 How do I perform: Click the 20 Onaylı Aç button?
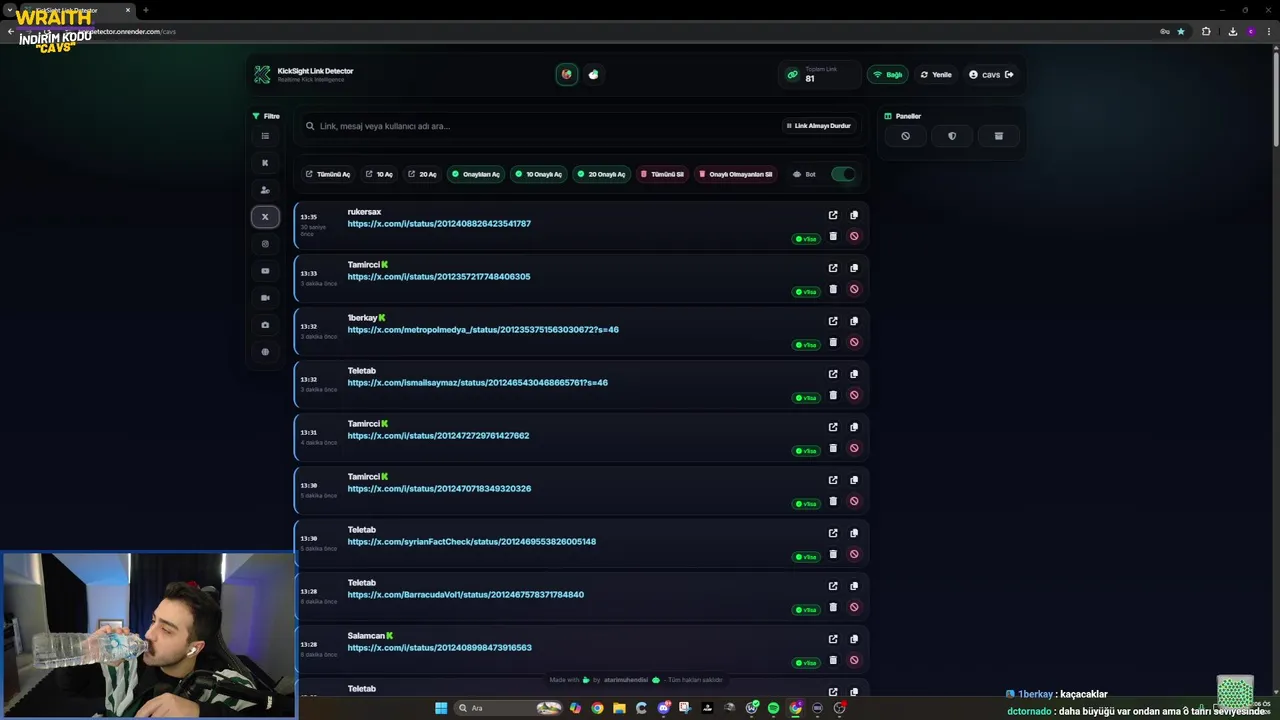601,174
